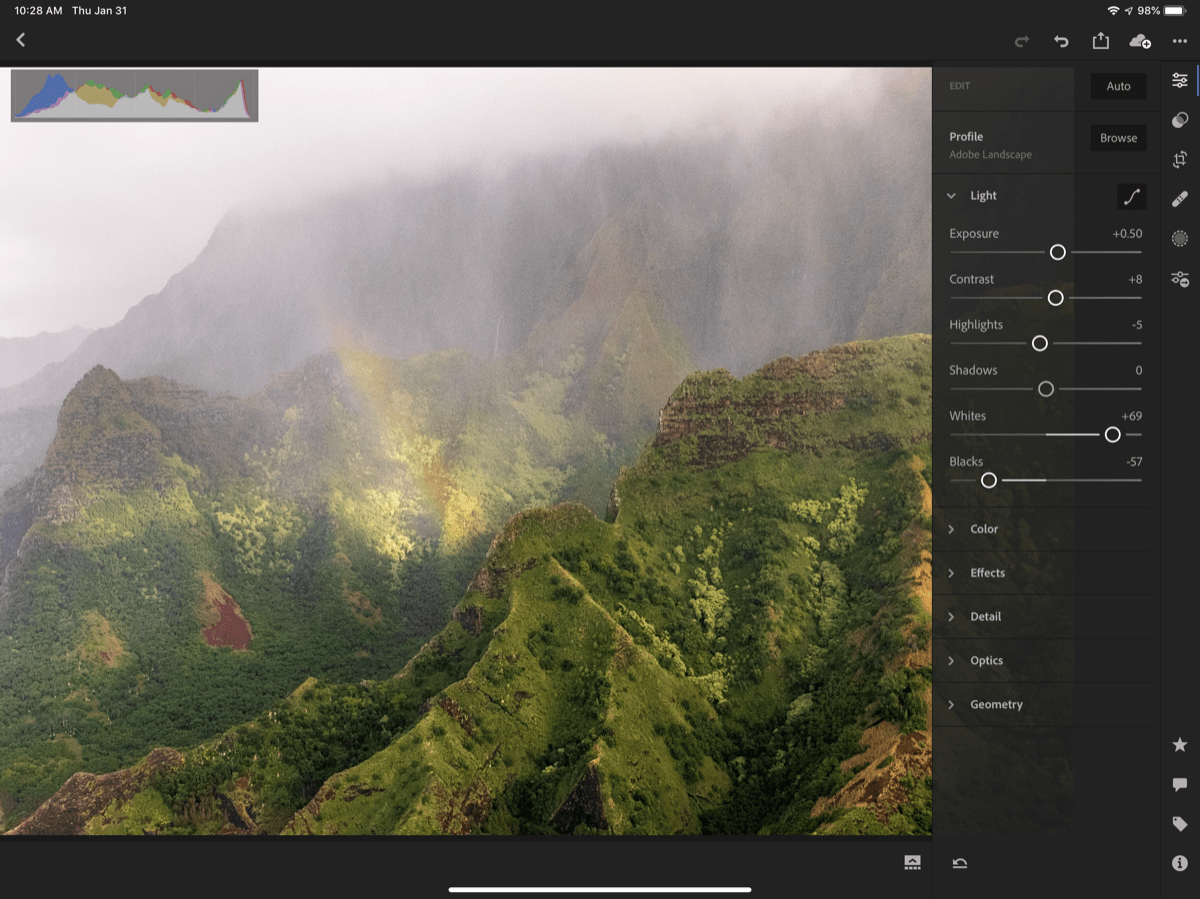Viewport: 1200px width, 899px height.
Task: Tap the share export icon
Action: coord(1100,40)
